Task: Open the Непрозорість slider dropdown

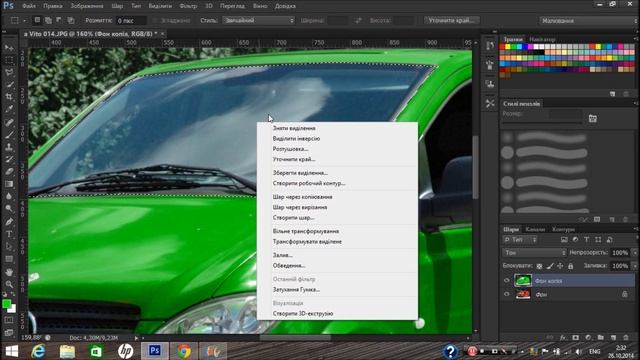Action: coord(635,253)
